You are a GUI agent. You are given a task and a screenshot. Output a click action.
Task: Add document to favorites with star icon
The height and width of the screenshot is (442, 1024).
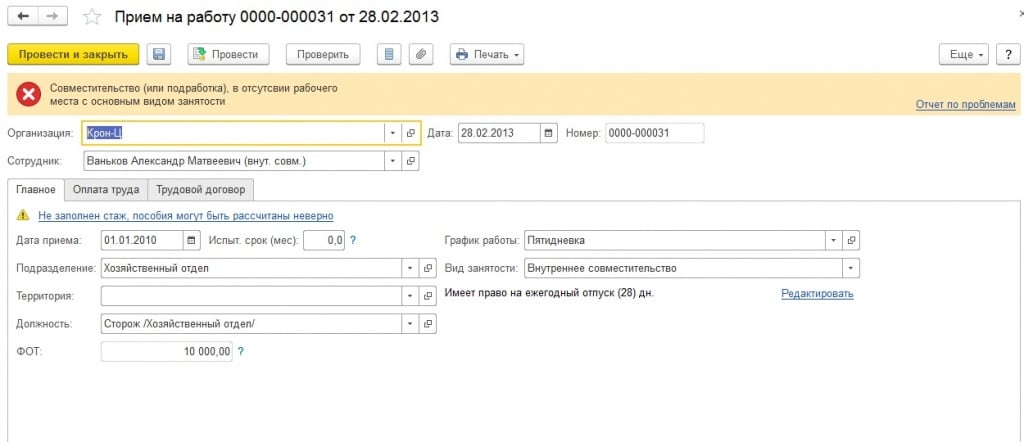coord(92,18)
